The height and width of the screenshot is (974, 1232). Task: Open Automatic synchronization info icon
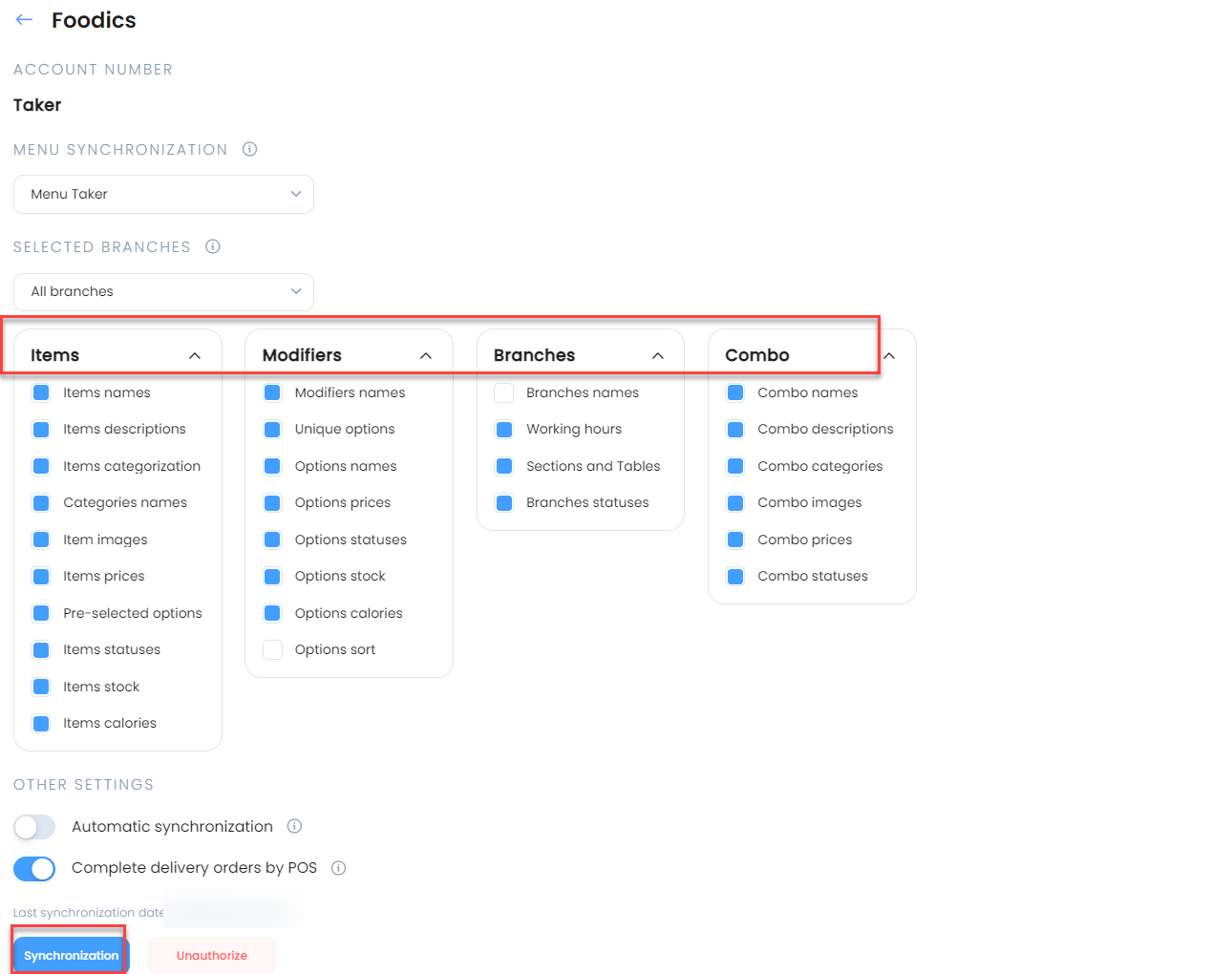click(295, 826)
